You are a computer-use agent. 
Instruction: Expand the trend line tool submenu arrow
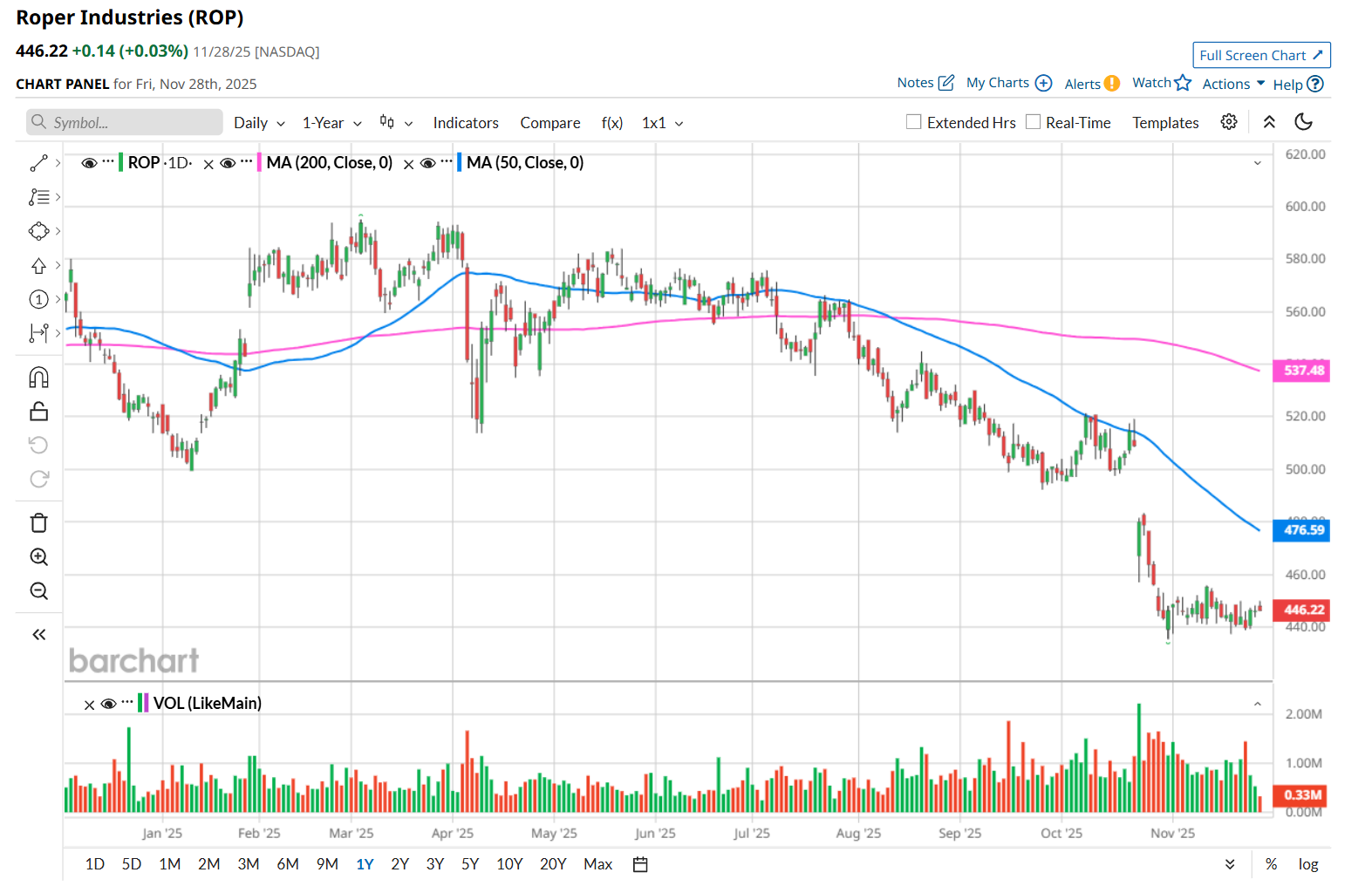coord(58,163)
